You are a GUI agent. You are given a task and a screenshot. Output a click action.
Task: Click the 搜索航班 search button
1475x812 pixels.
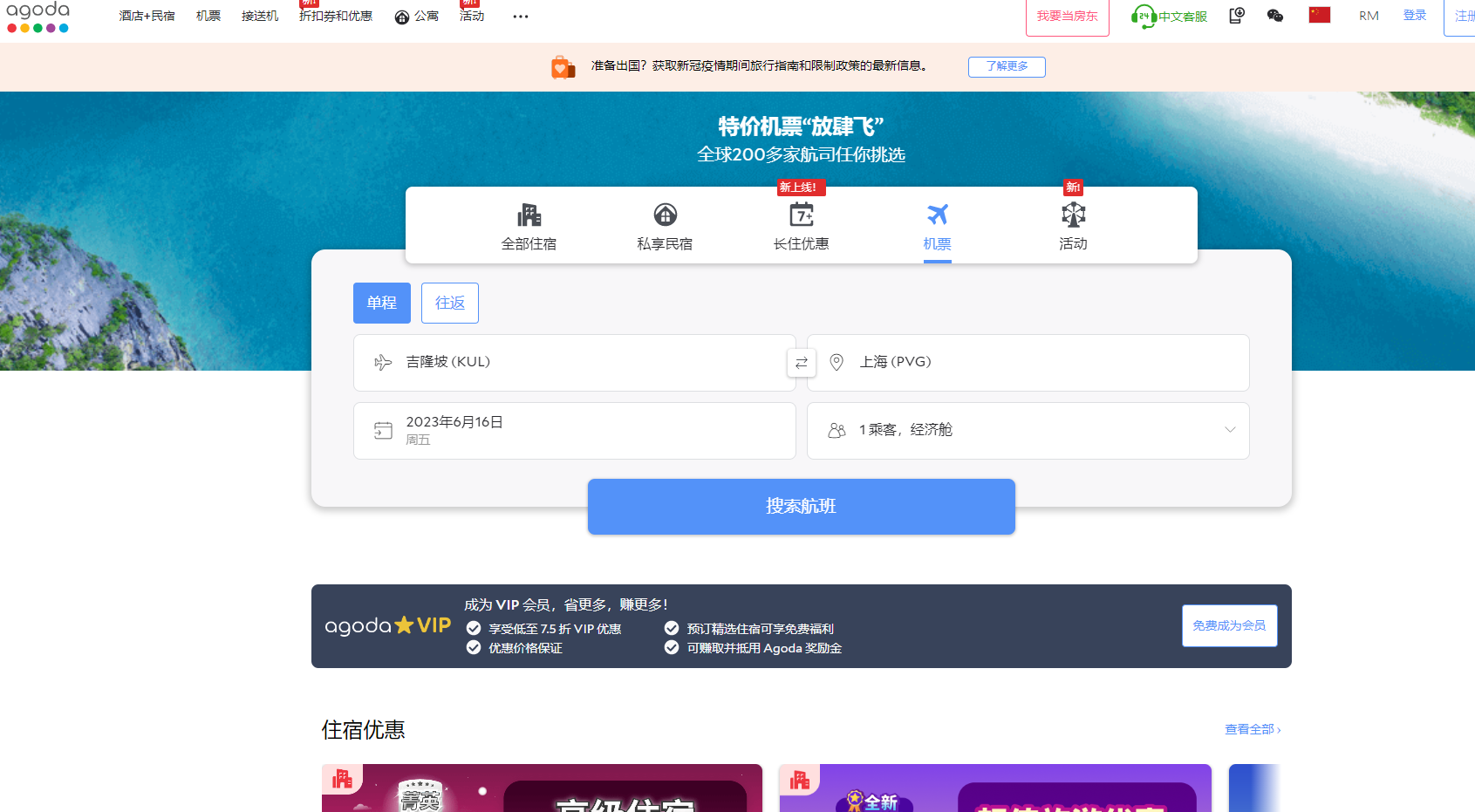(802, 507)
